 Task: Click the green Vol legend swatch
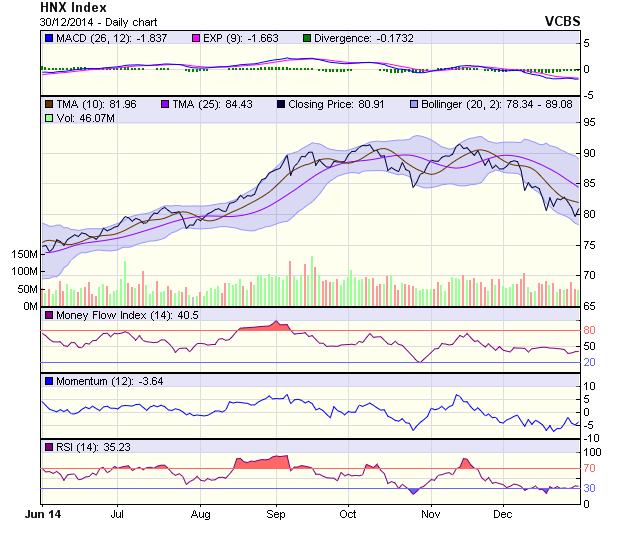tap(49, 117)
